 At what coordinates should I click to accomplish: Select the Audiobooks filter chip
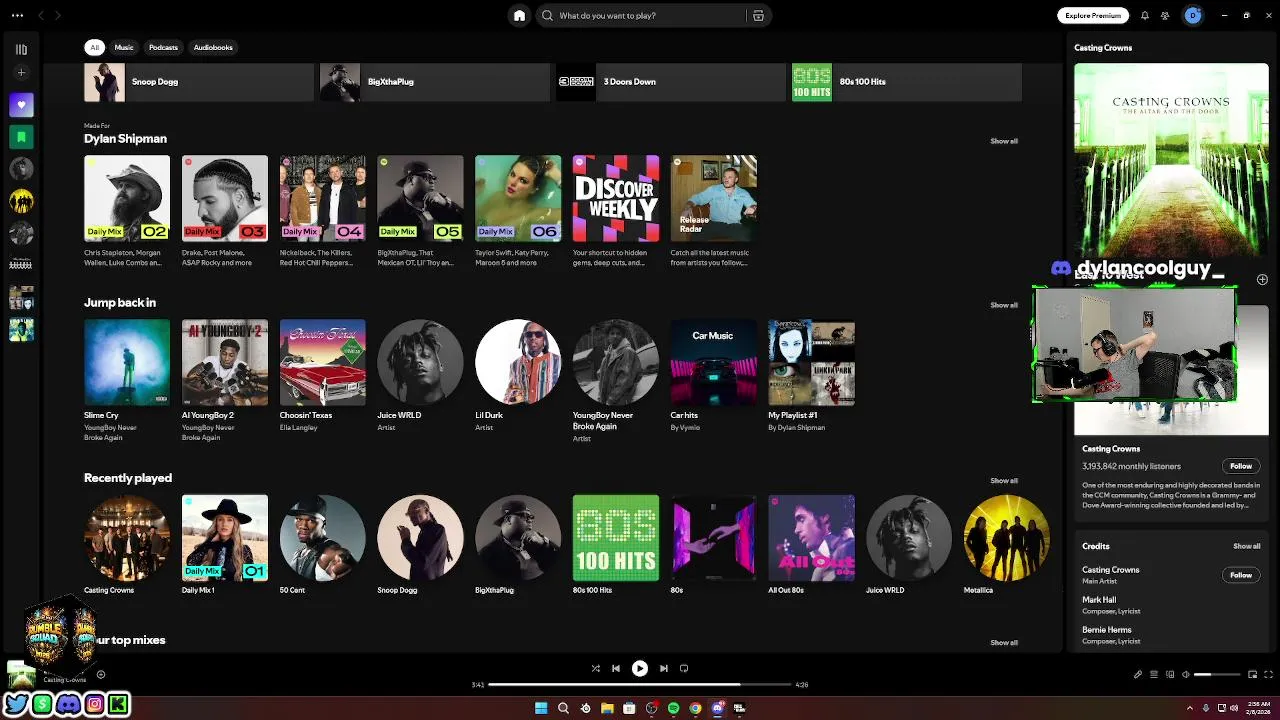tap(213, 47)
